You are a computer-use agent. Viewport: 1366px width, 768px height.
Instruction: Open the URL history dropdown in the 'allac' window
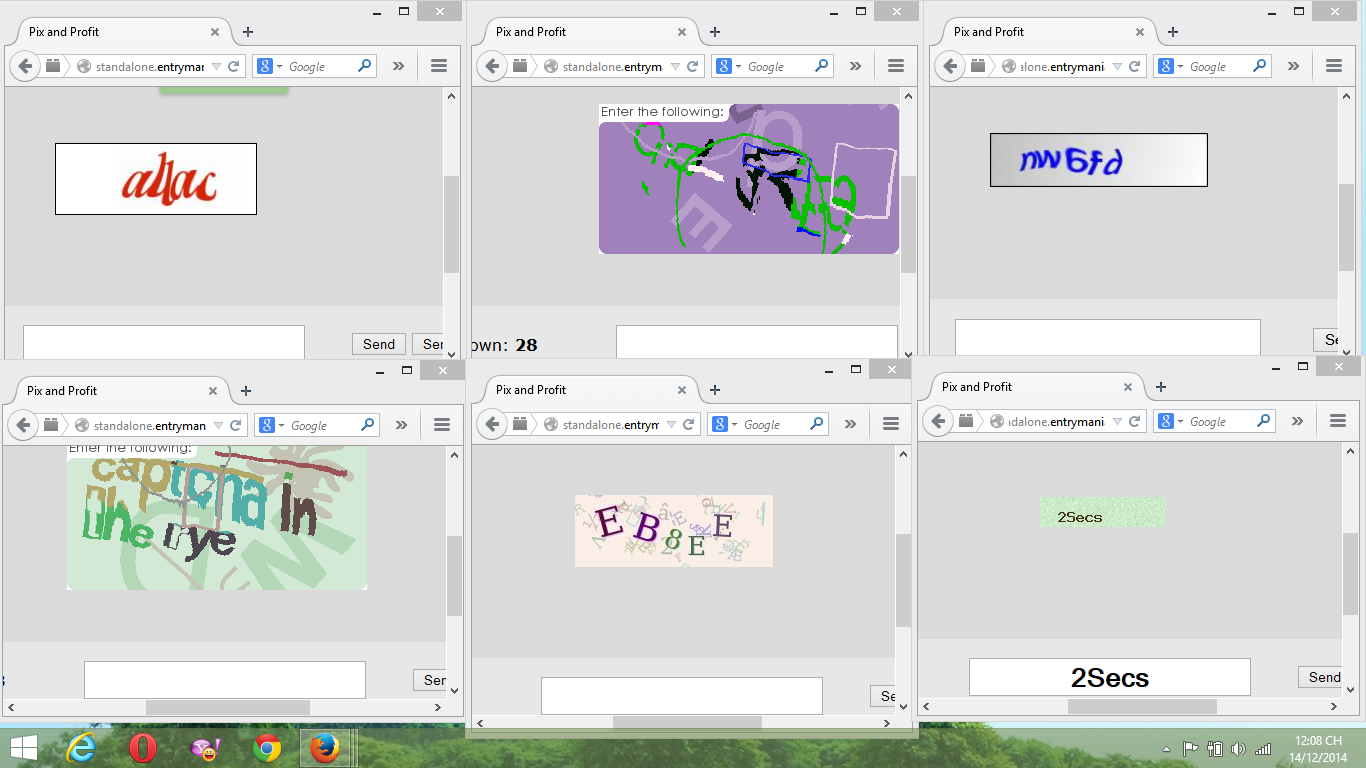point(215,67)
